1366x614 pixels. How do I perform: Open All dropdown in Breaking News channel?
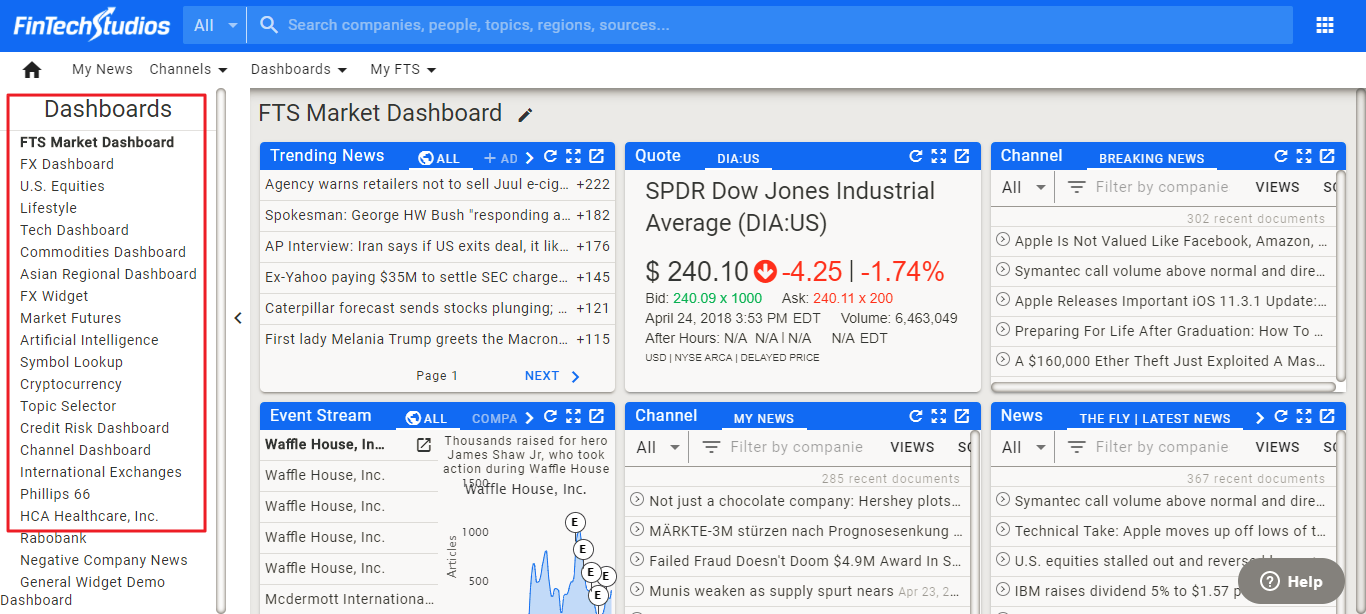1024,188
